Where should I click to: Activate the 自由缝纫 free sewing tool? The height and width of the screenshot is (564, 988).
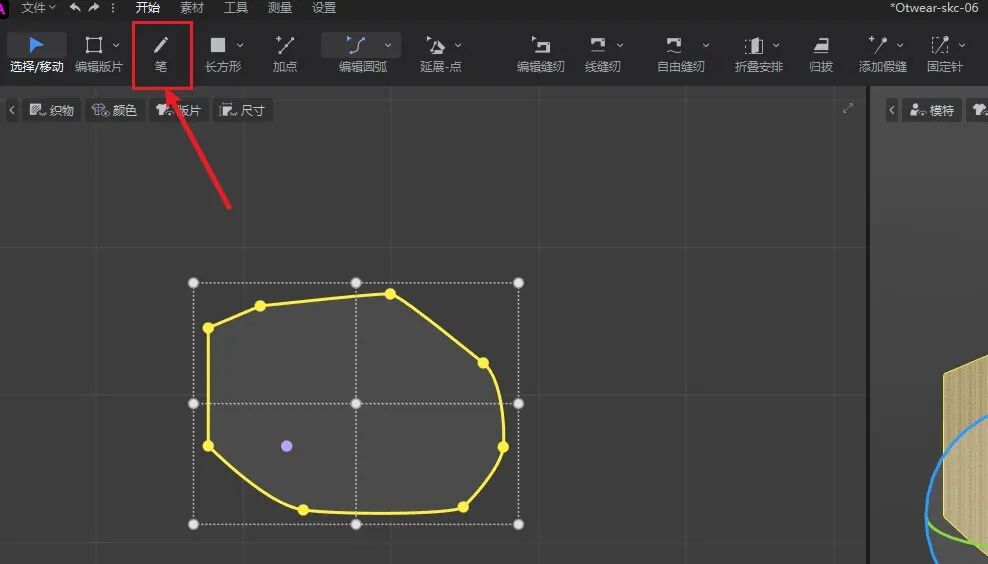tap(675, 54)
